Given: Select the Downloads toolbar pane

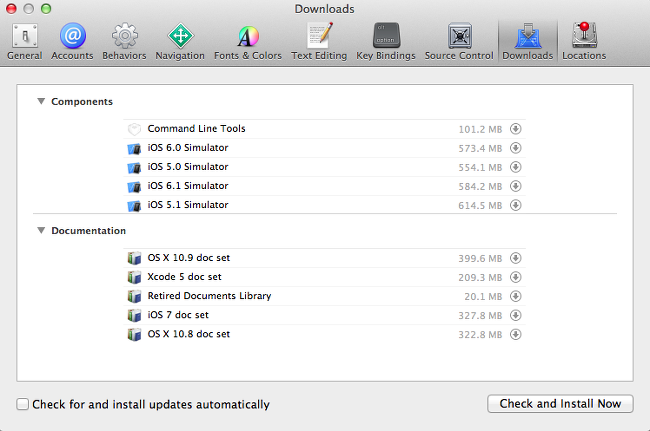Looking at the screenshot, I should click(x=528, y=42).
